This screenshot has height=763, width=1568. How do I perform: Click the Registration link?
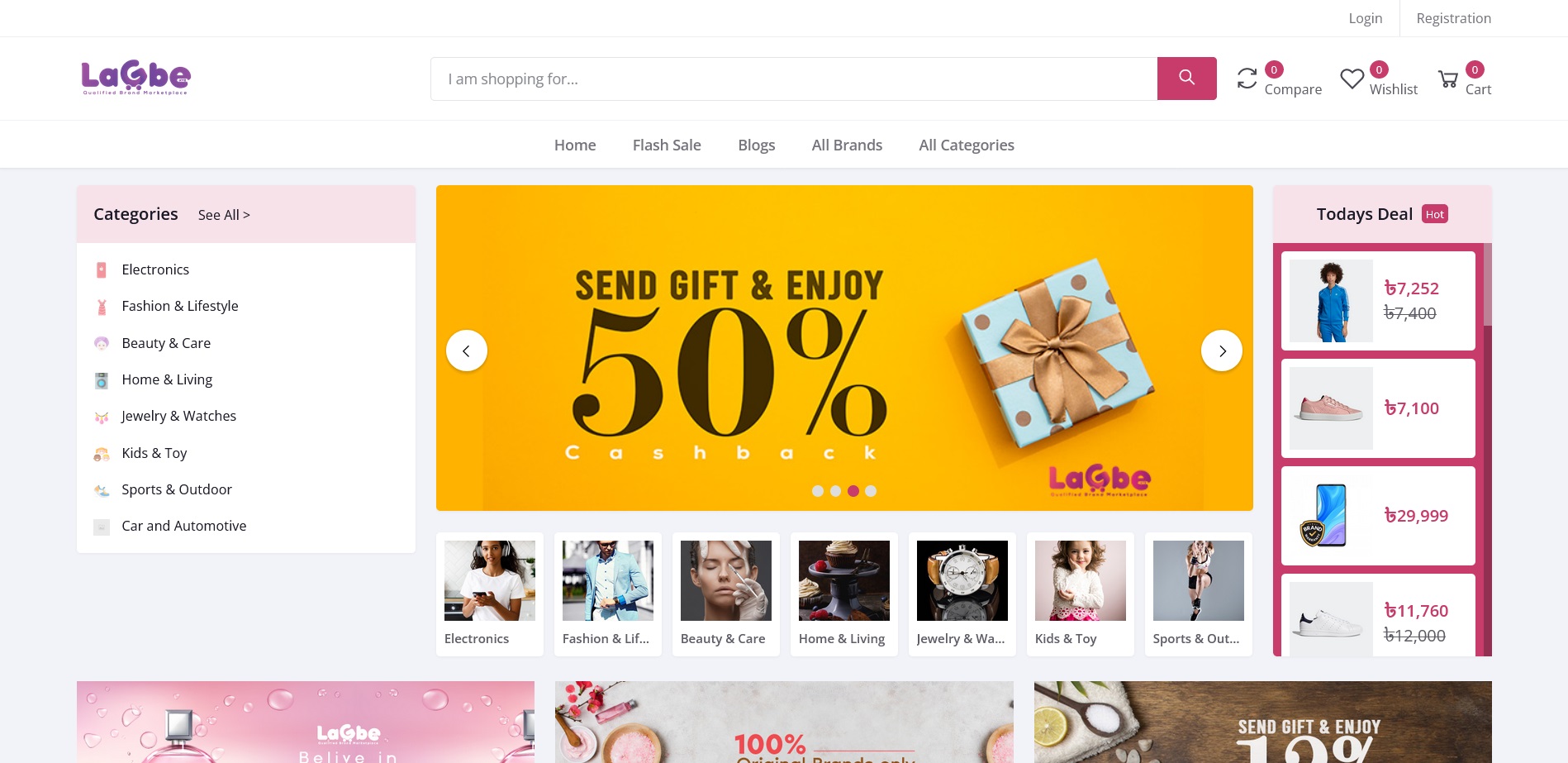coord(1454,18)
